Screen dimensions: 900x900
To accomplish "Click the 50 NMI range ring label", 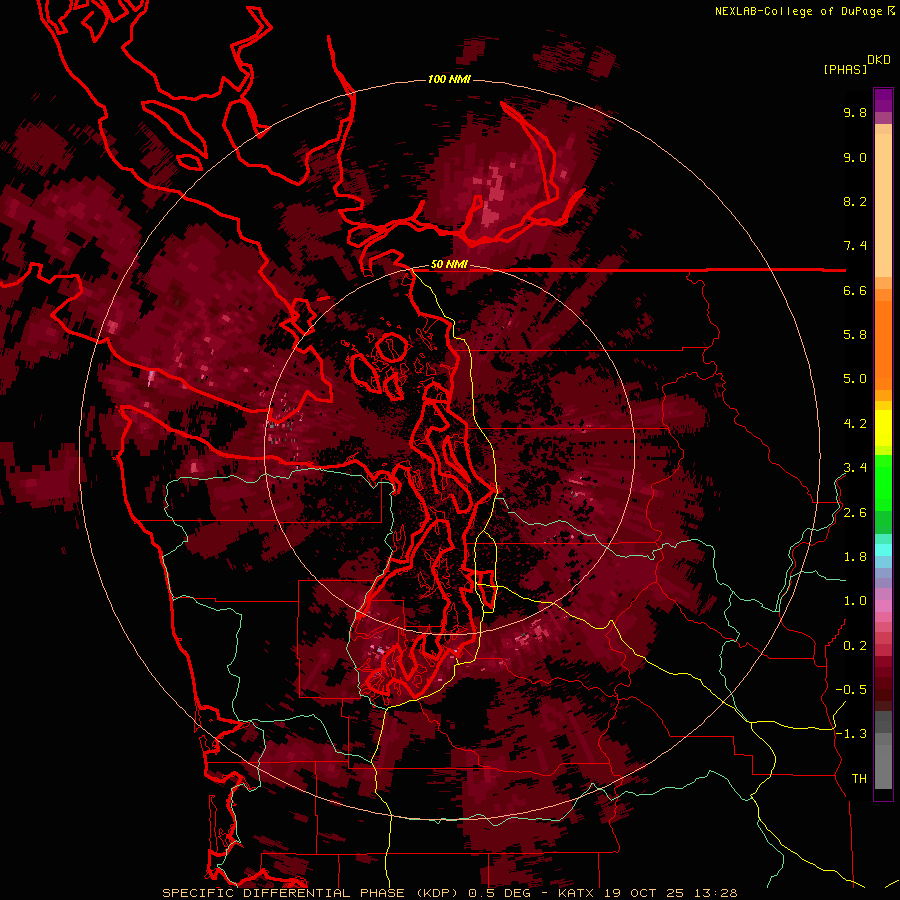I will tap(449, 265).
